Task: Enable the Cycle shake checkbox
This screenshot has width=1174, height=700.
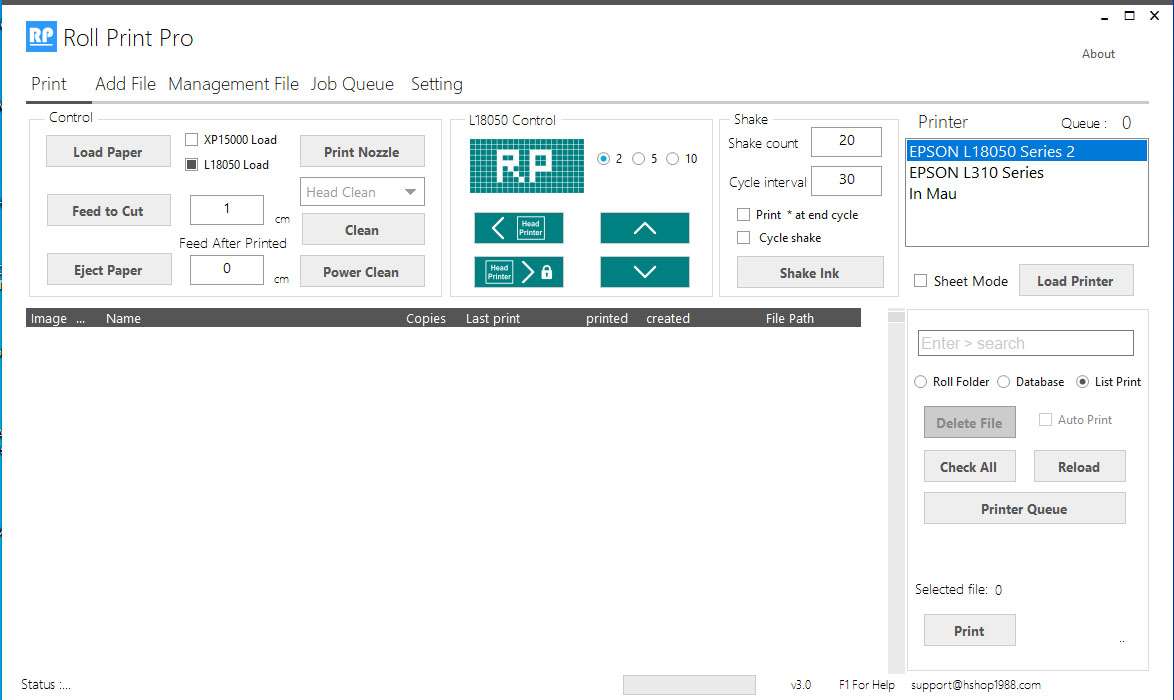Action: click(743, 238)
